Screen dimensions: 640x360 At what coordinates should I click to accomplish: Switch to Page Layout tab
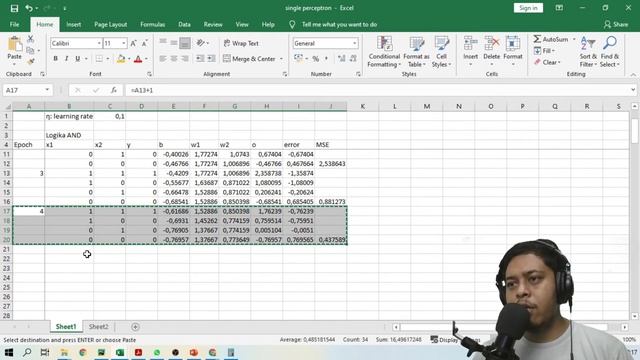point(111,24)
